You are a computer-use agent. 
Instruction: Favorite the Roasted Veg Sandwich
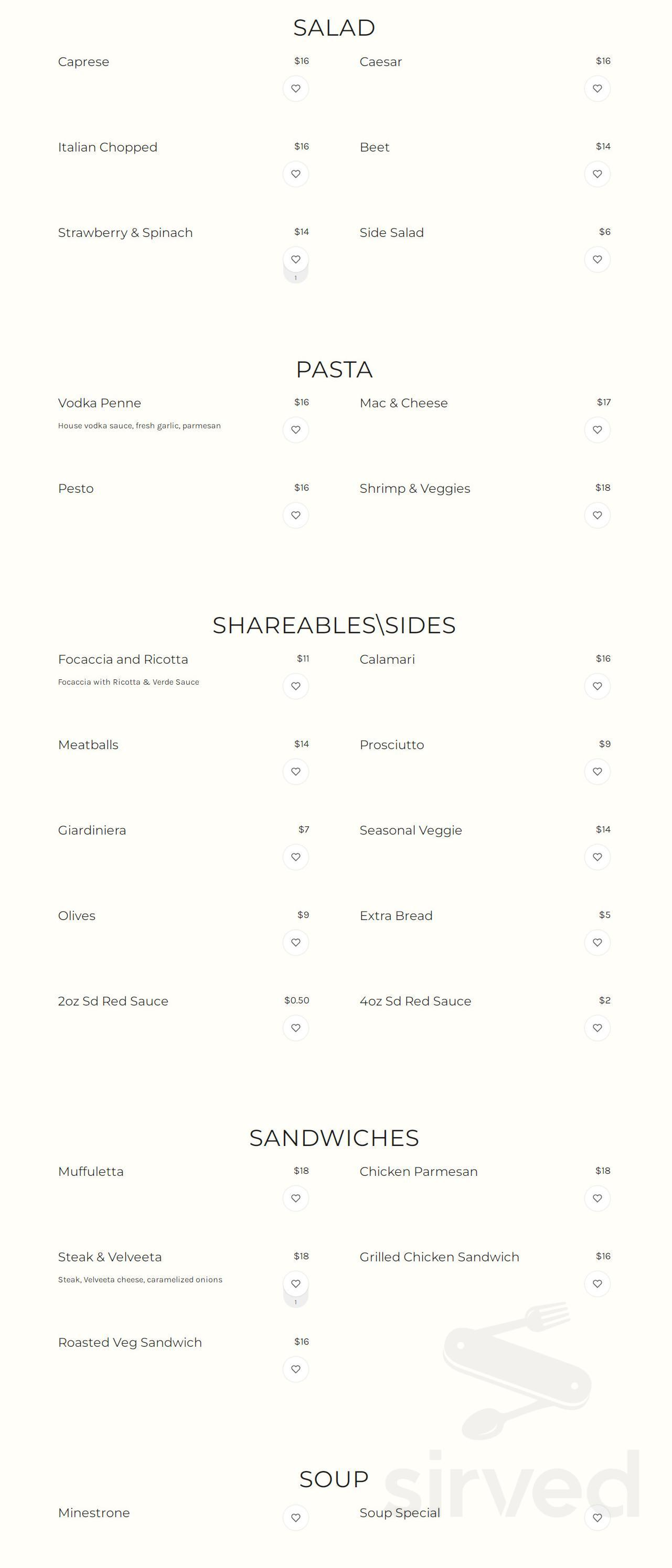pos(295,1369)
